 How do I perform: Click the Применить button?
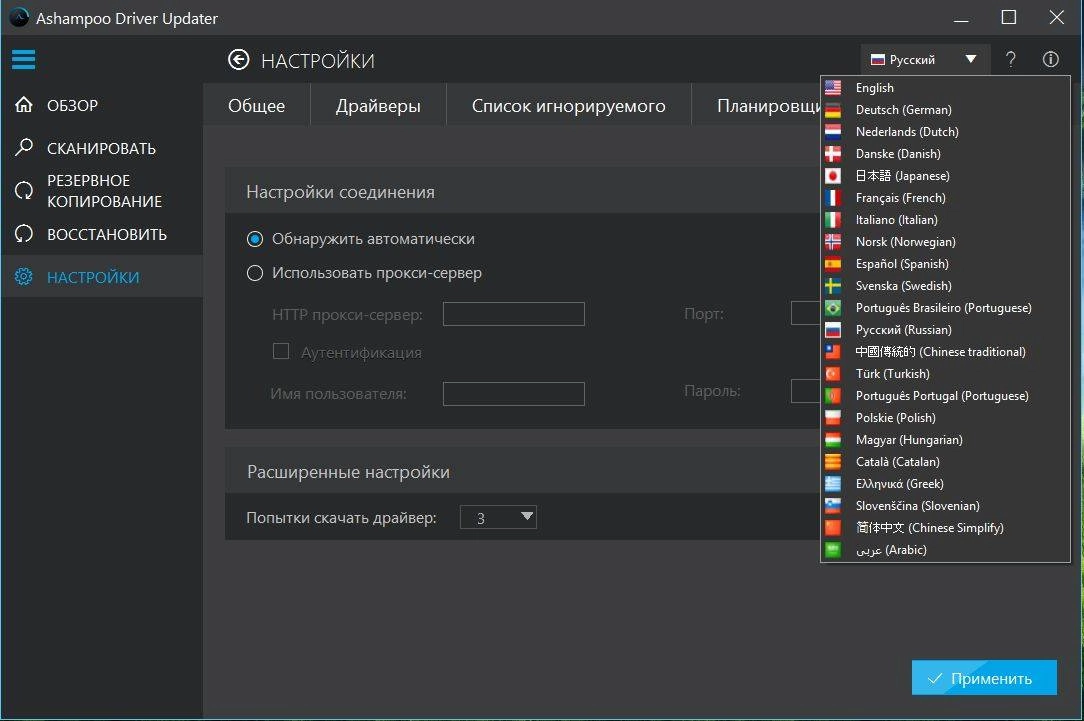click(984, 678)
